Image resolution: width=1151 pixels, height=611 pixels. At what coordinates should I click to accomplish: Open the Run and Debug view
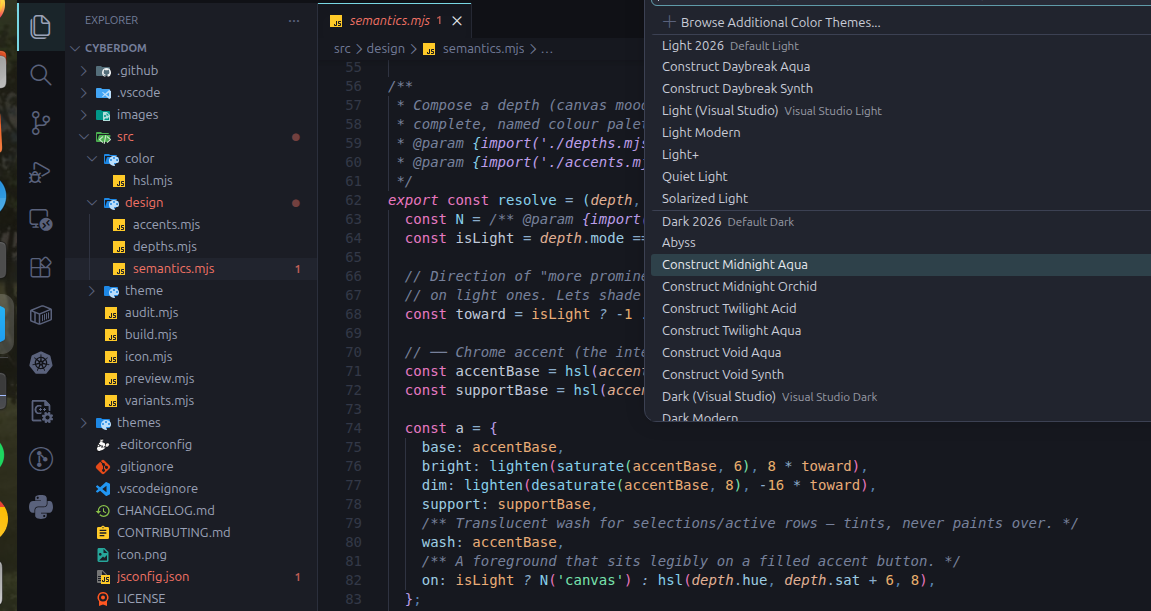point(40,171)
